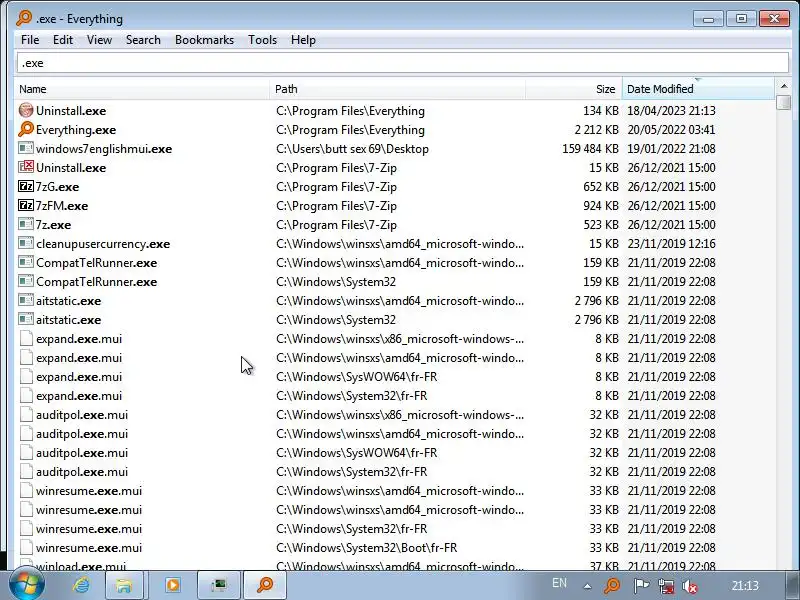This screenshot has width=800, height=600.
Task: Open Windows Media Player from the taskbar
Action: (173, 585)
